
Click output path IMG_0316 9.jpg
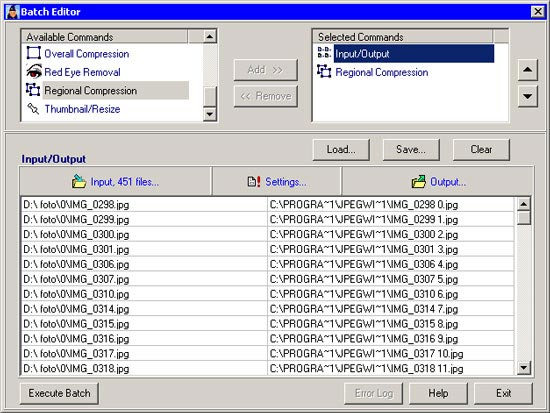[391, 339]
